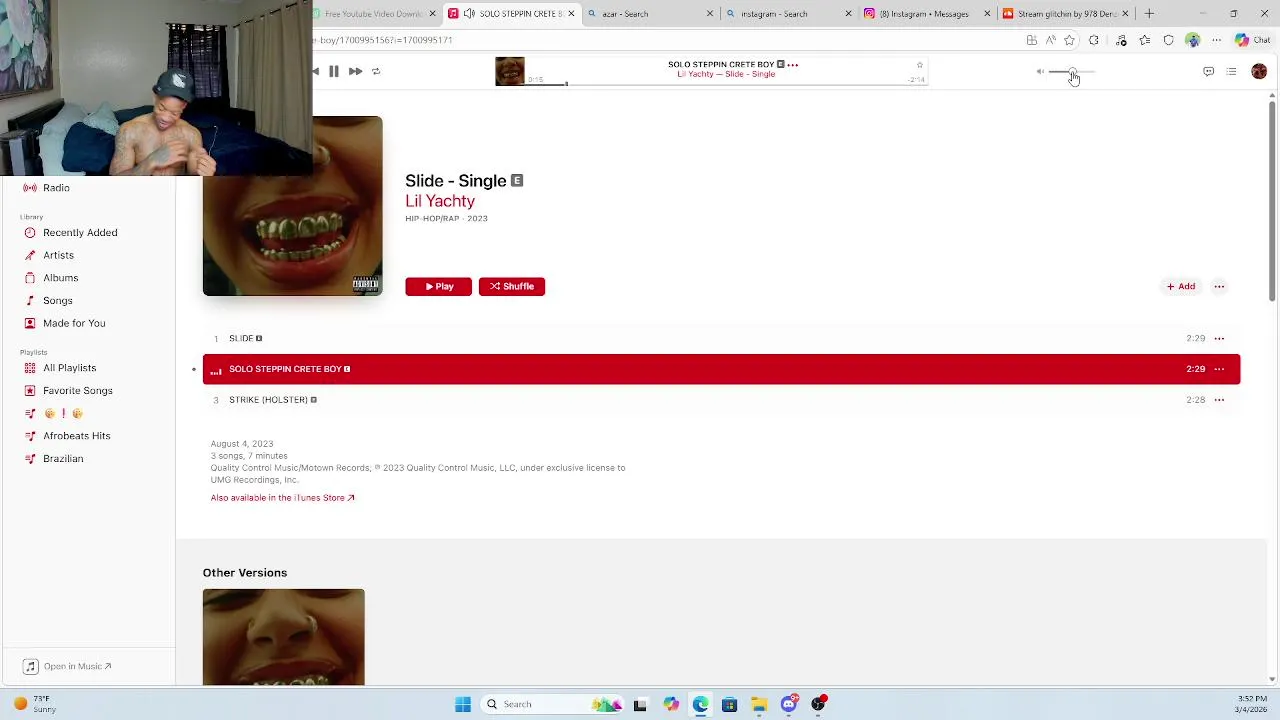Open the Favorite Songs playlist
1280x720 pixels.
(x=77, y=391)
